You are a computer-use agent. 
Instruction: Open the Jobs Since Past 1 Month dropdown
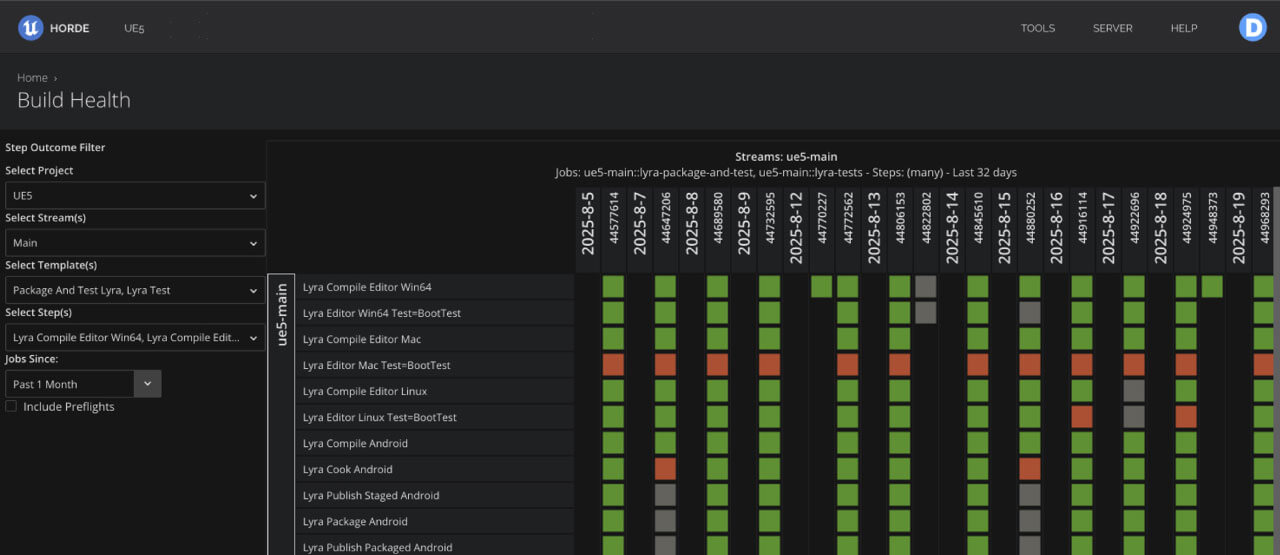[83, 384]
